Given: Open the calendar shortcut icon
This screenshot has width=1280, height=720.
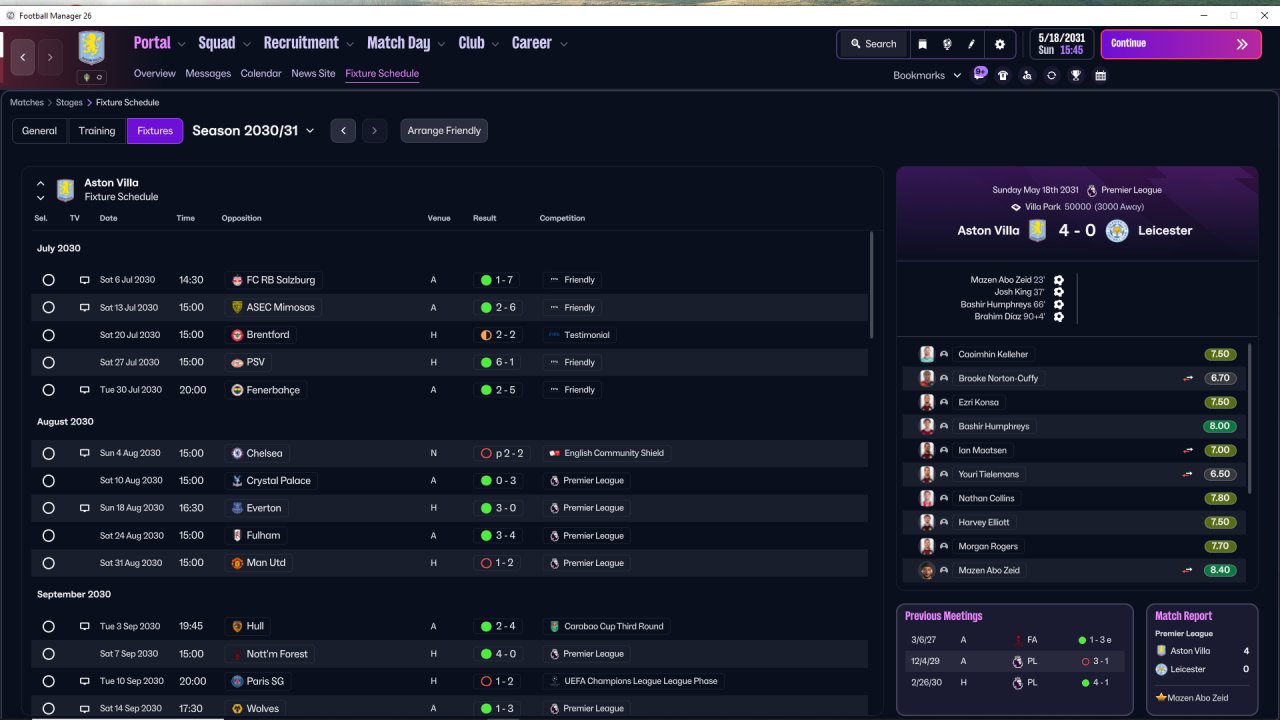Looking at the screenshot, I should 1100,75.
